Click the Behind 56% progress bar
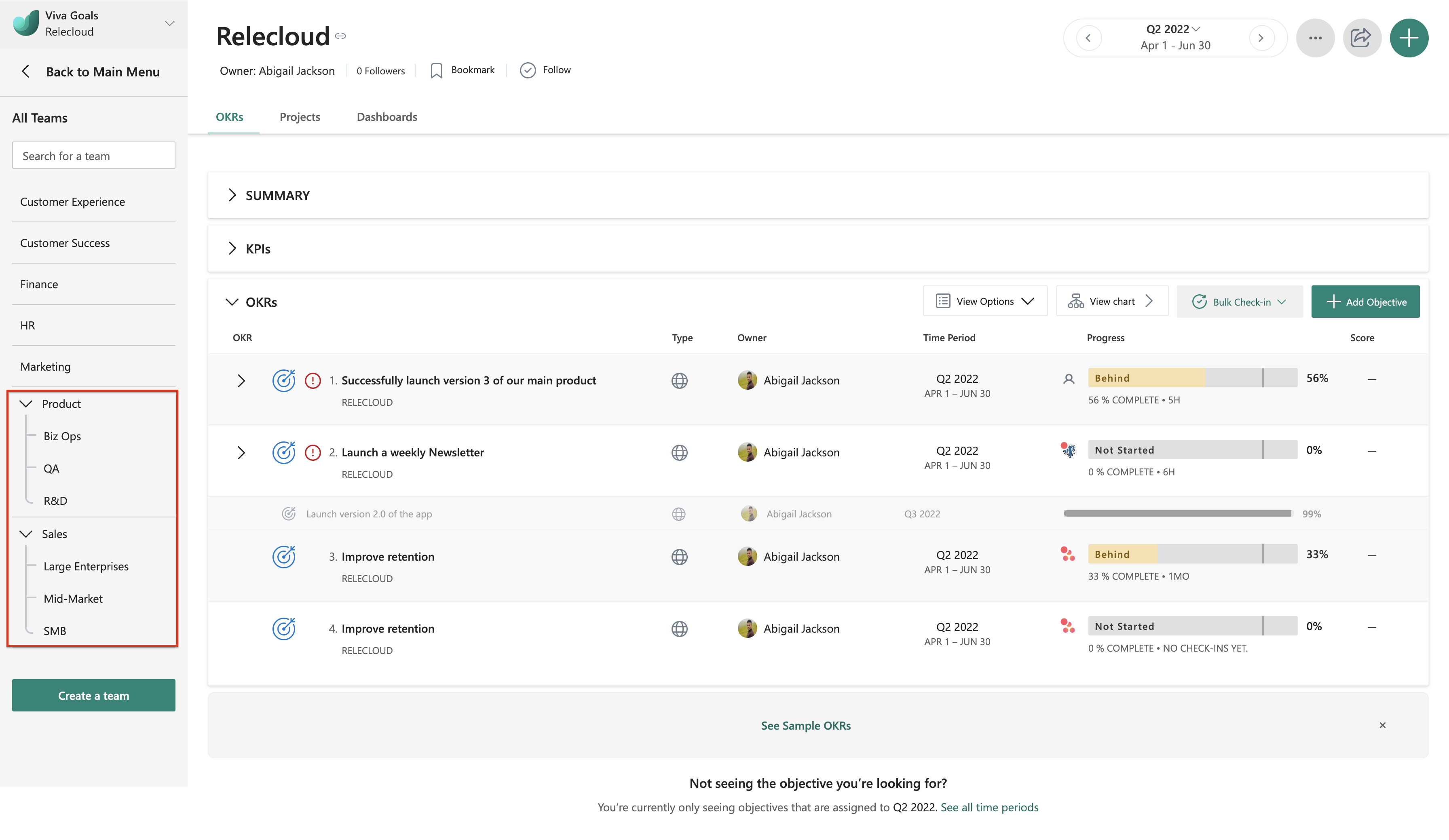Screen dimensions: 1449x840 tap(1192, 377)
